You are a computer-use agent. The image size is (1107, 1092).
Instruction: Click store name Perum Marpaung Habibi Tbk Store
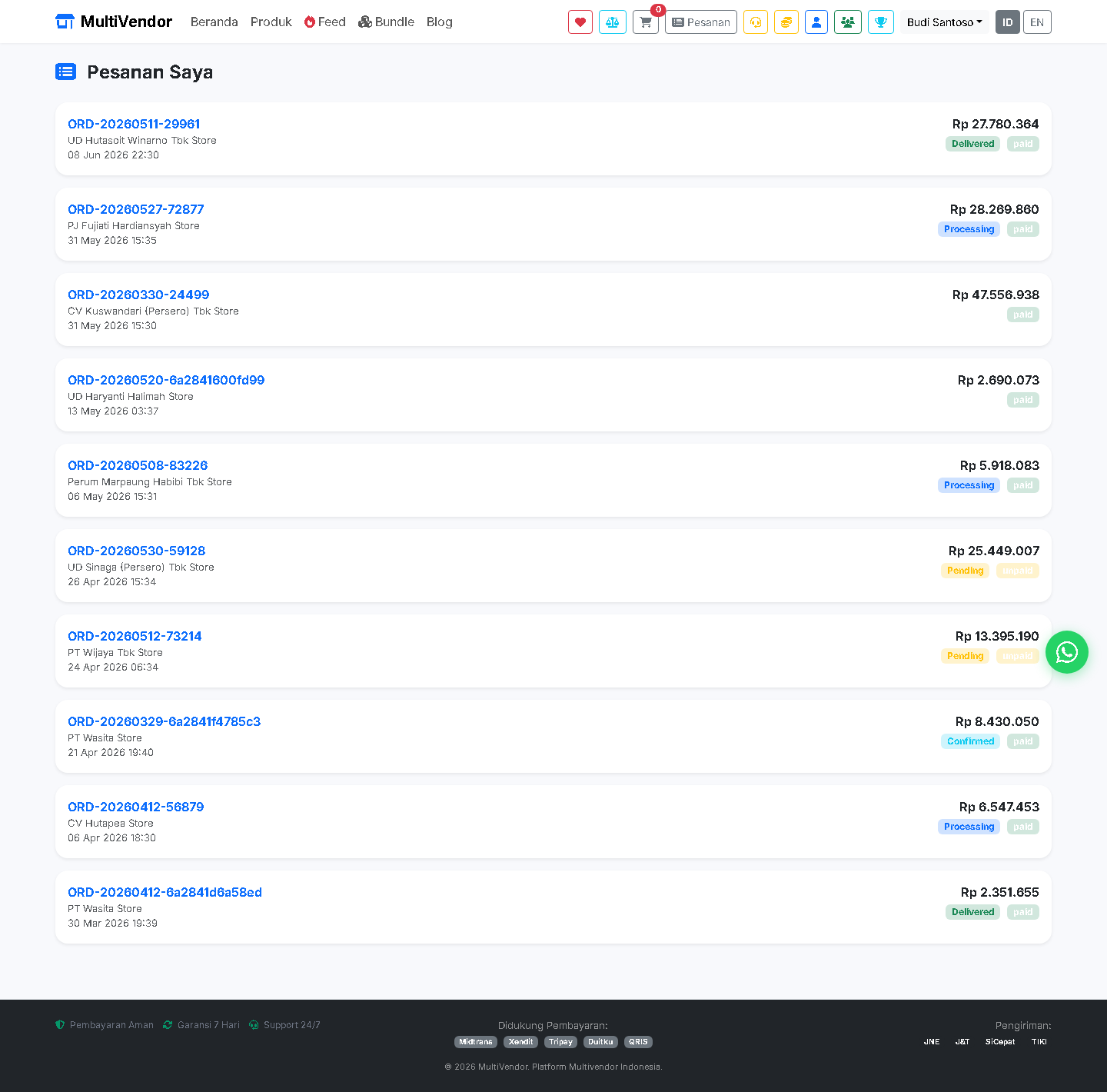click(x=150, y=482)
